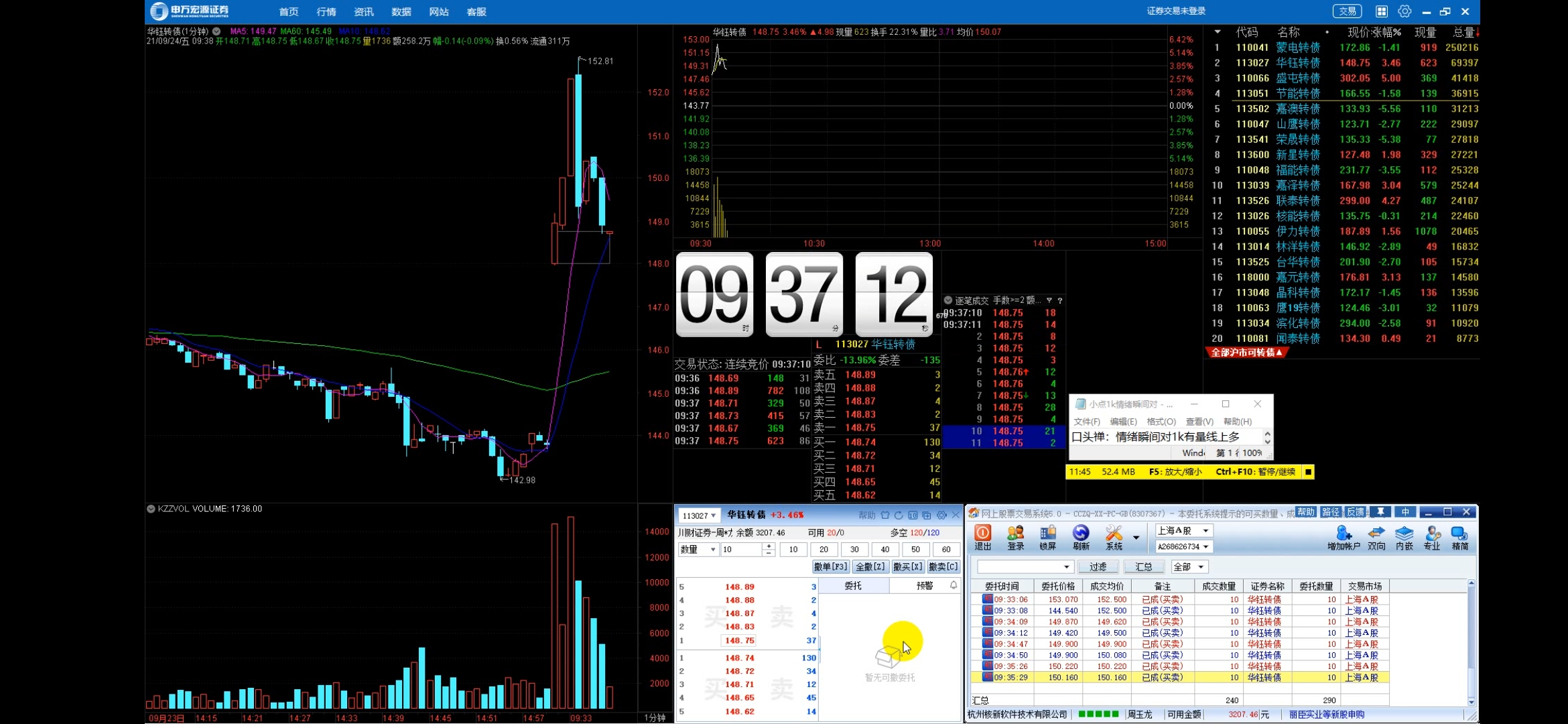Open the 资讯 menu
Screen dimensions: 1568x724
tap(364, 12)
